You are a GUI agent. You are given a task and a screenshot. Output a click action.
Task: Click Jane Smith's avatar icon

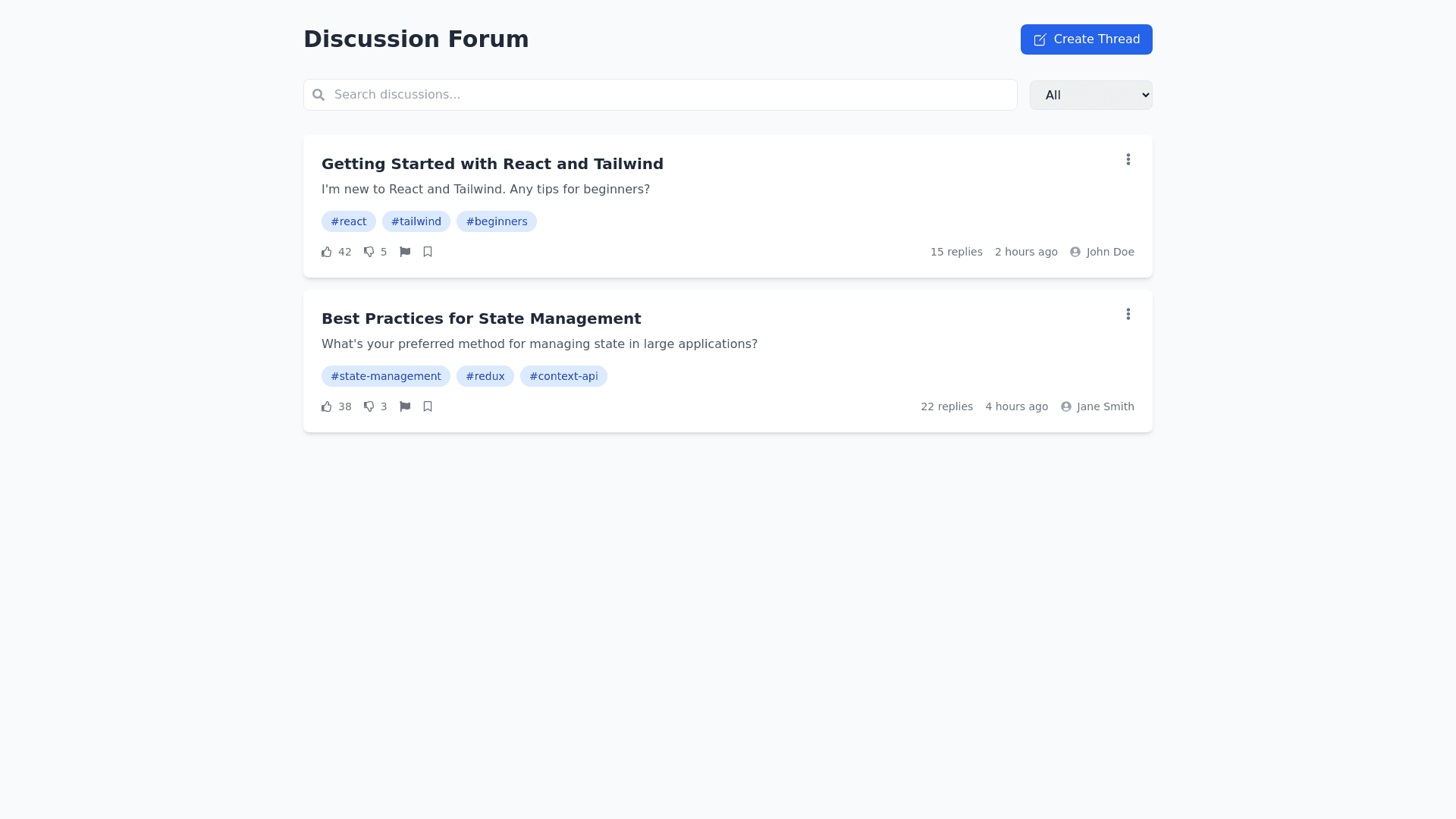coord(1066,406)
